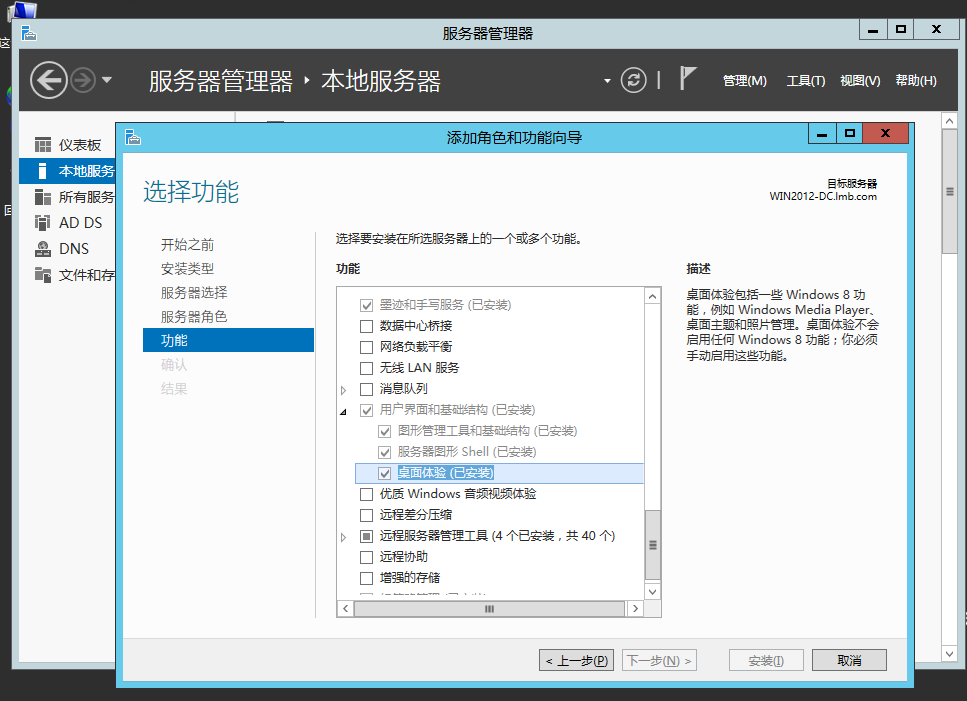Image resolution: width=967 pixels, height=701 pixels.
Task: Click the wizard title bar icon
Action: 133,137
